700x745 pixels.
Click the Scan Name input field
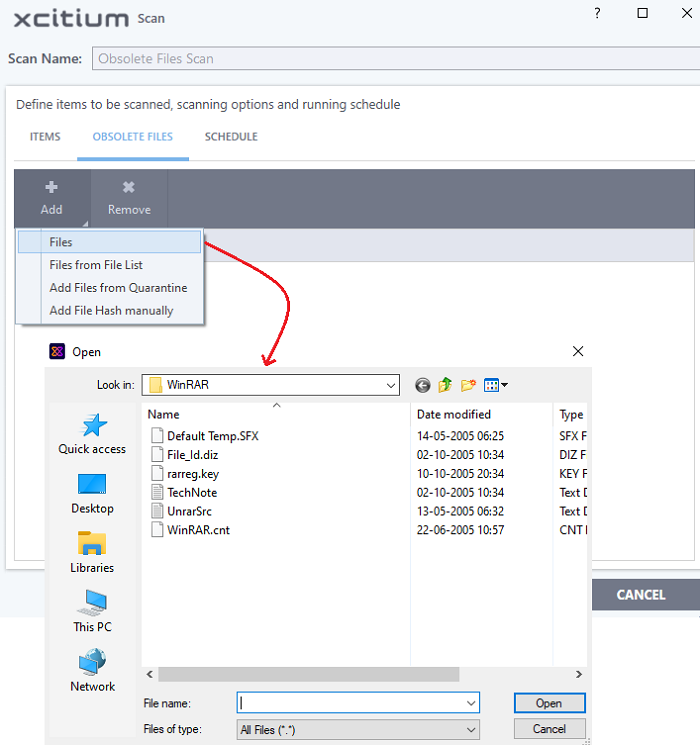[396, 58]
